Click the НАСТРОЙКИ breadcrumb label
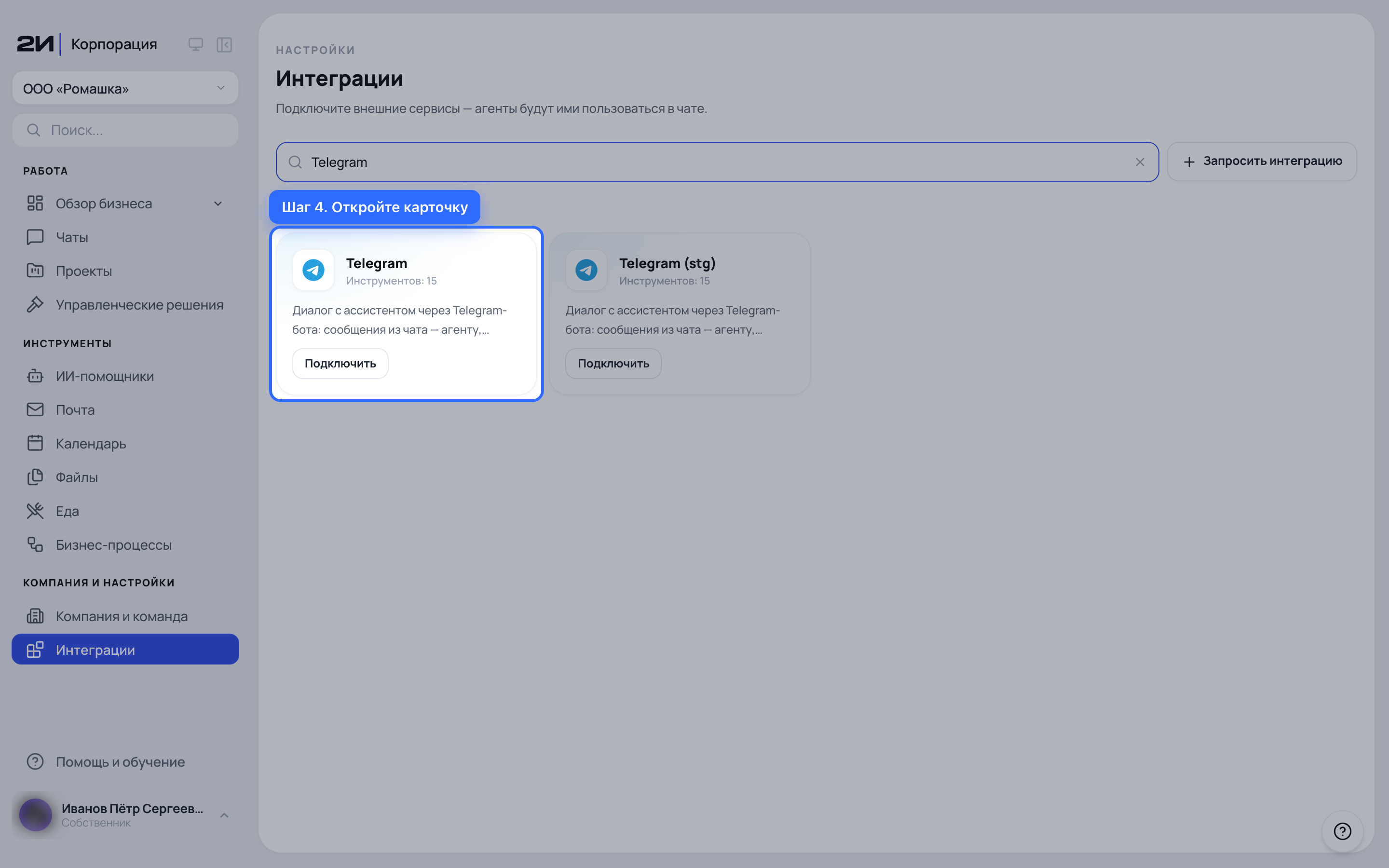This screenshot has height=868, width=1389. (316, 51)
